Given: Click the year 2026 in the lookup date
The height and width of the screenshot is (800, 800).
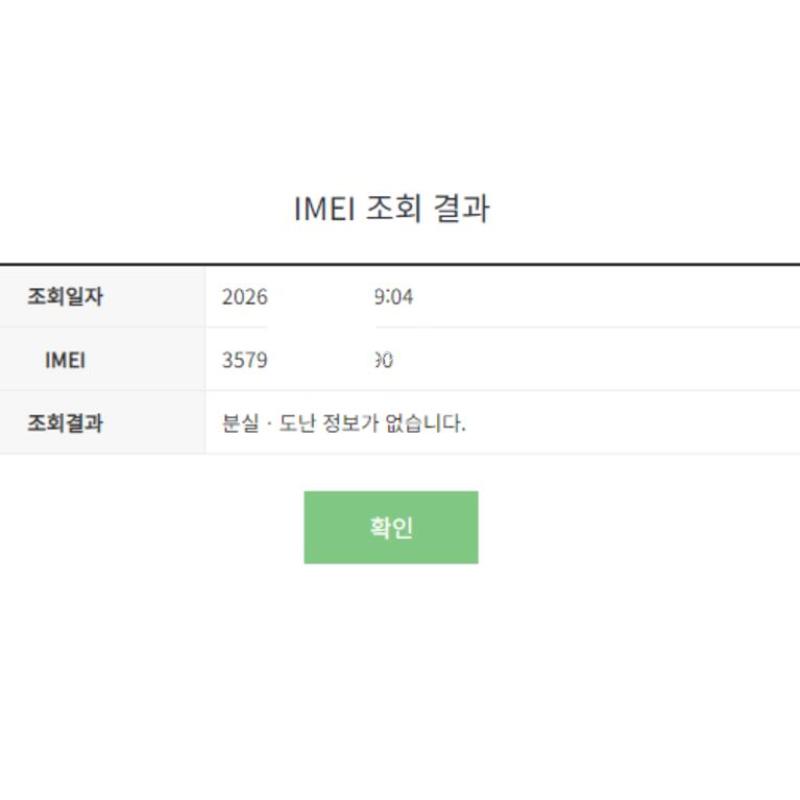Looking at the screenshot, I should pos(244,297).
